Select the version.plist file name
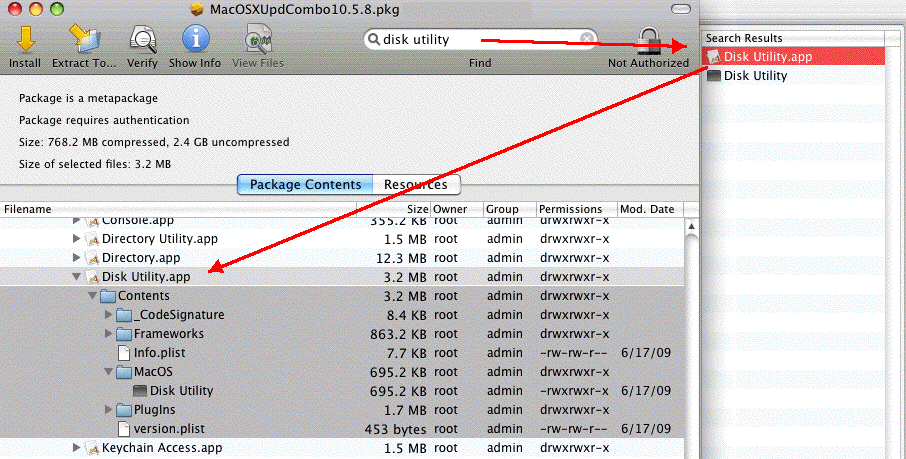This screenshot has height=459, width=906. click(x=169, y=429)
